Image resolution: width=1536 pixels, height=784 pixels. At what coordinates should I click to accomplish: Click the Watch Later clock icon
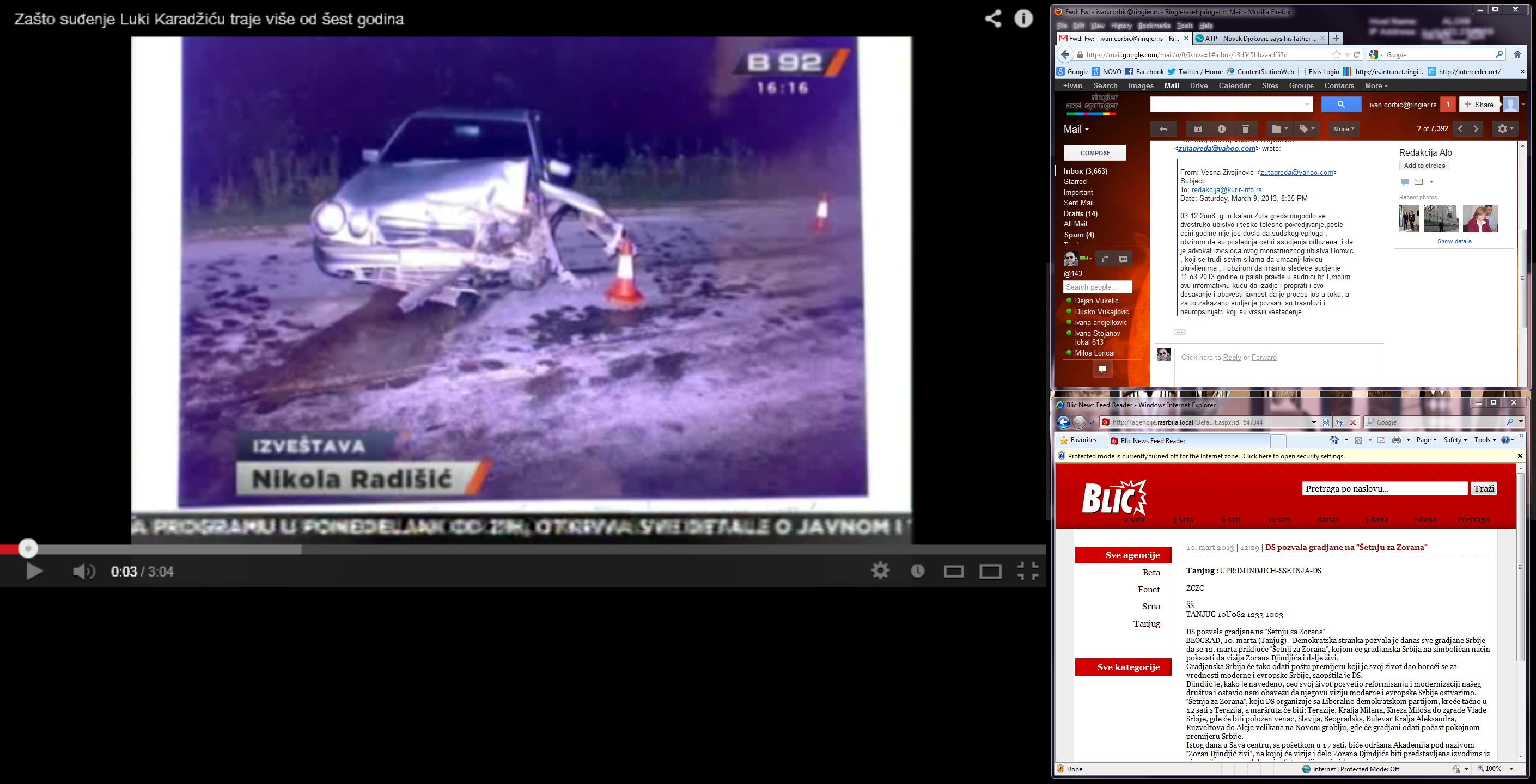(918, 571)
